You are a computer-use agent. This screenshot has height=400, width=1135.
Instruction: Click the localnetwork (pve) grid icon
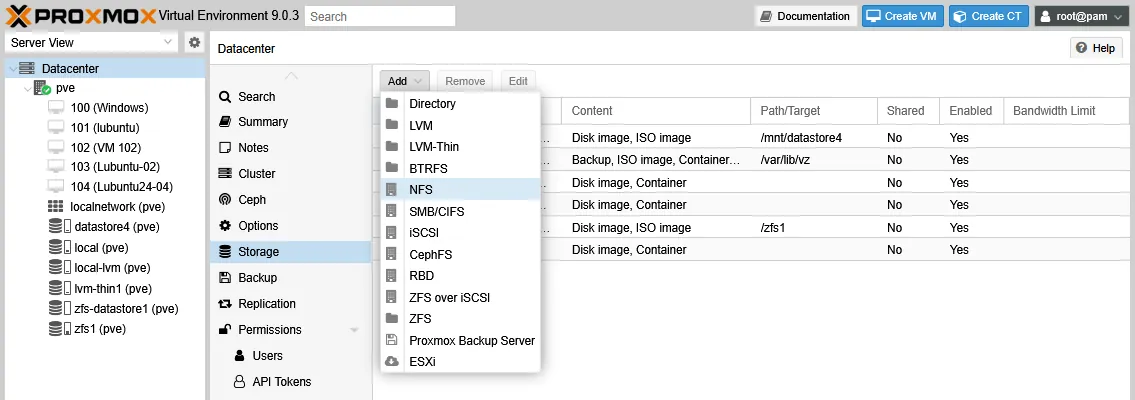tap(56, 206)
